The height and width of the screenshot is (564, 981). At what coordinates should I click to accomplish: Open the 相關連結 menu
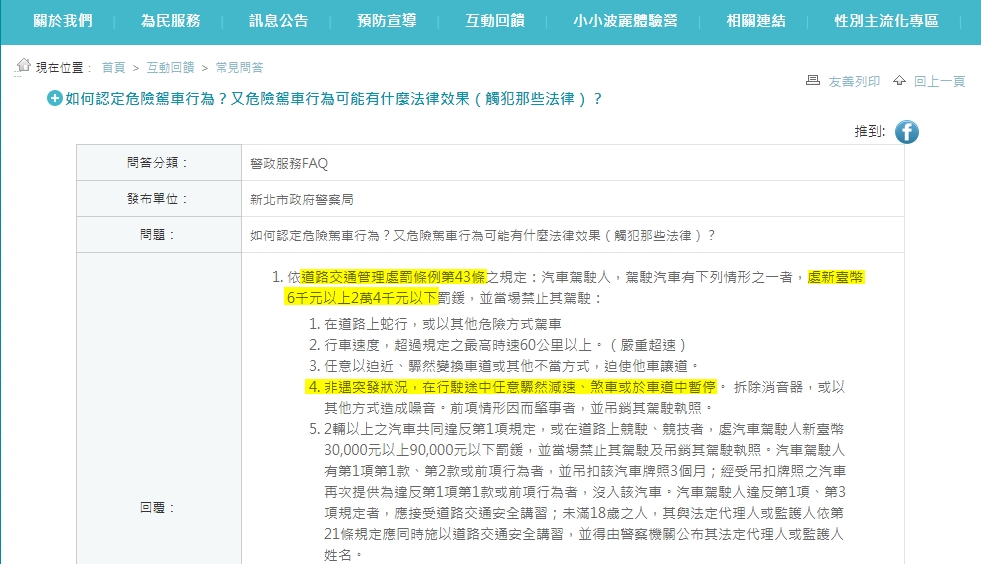tap(756, 21)
